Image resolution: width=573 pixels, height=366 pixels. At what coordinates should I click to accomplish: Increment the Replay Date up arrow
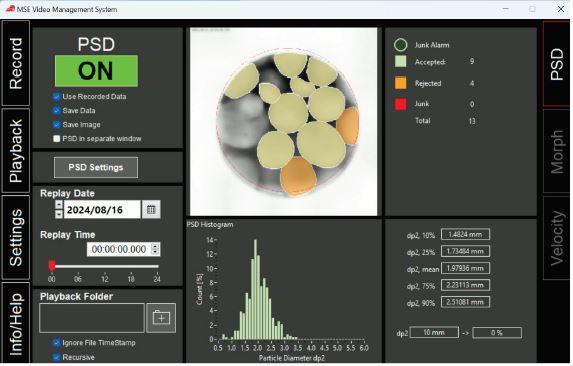point(59,205)
